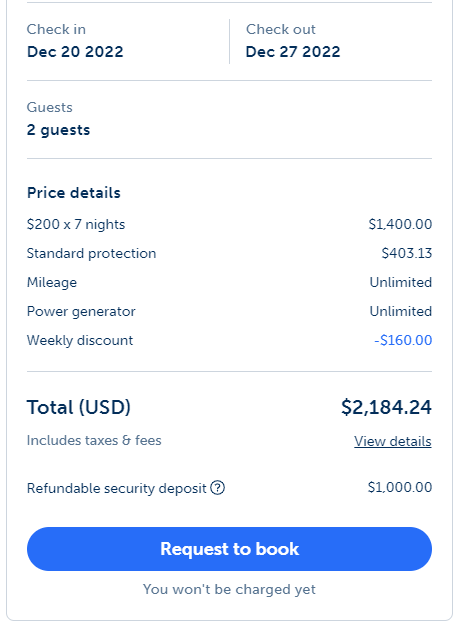
Task: Click the $2,184.24 total amount
Action: tap(386, 407)
